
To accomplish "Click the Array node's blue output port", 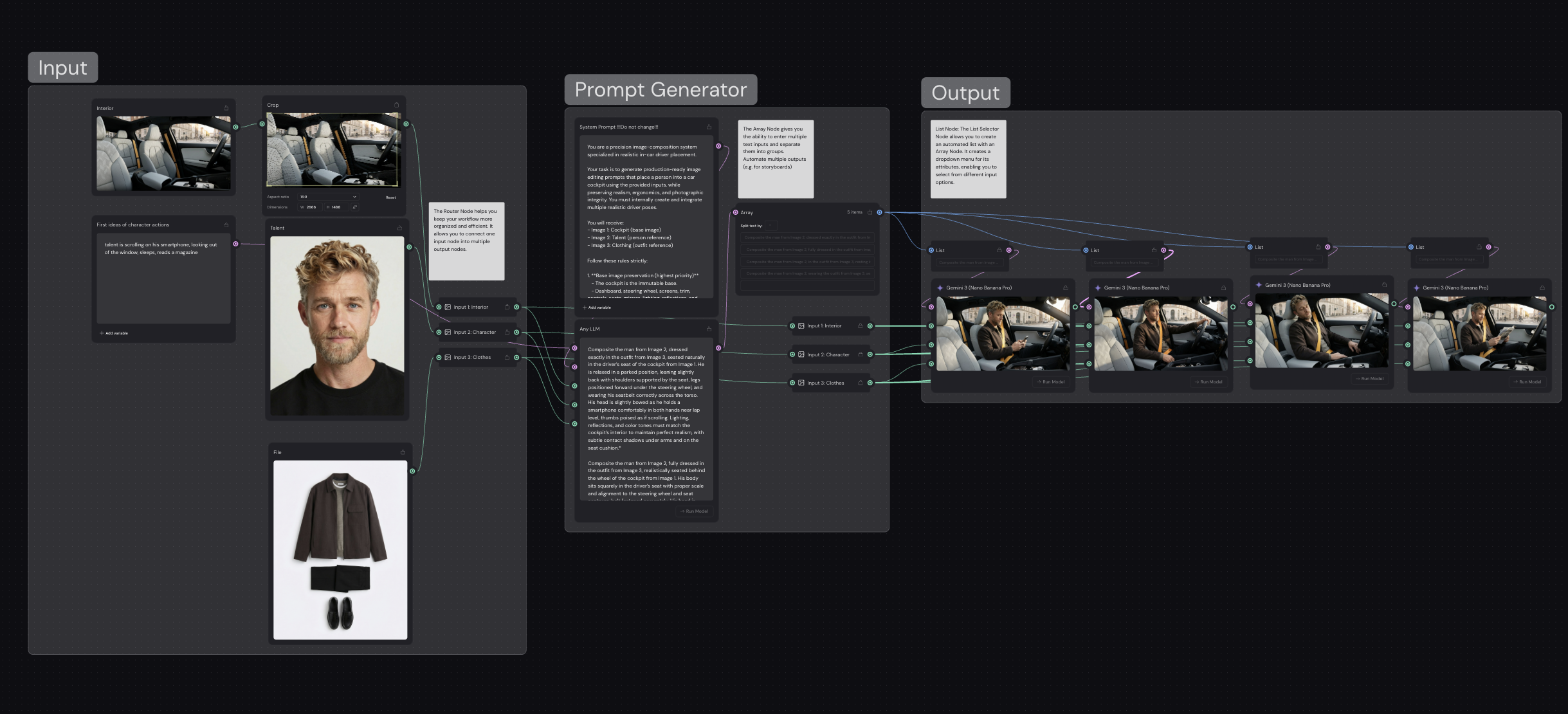I will tap(879, 212).
